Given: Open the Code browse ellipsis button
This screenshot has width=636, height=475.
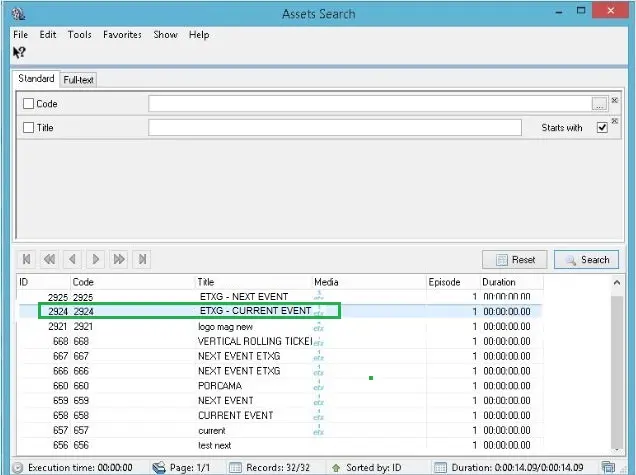Looking at the screenshot, I should (598, 103).
